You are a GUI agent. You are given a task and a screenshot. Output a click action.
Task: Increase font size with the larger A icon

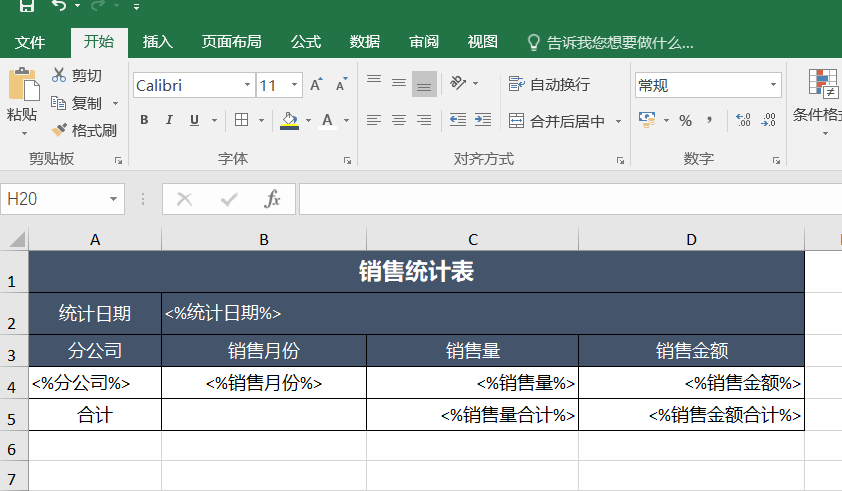(x=316, y=84)
